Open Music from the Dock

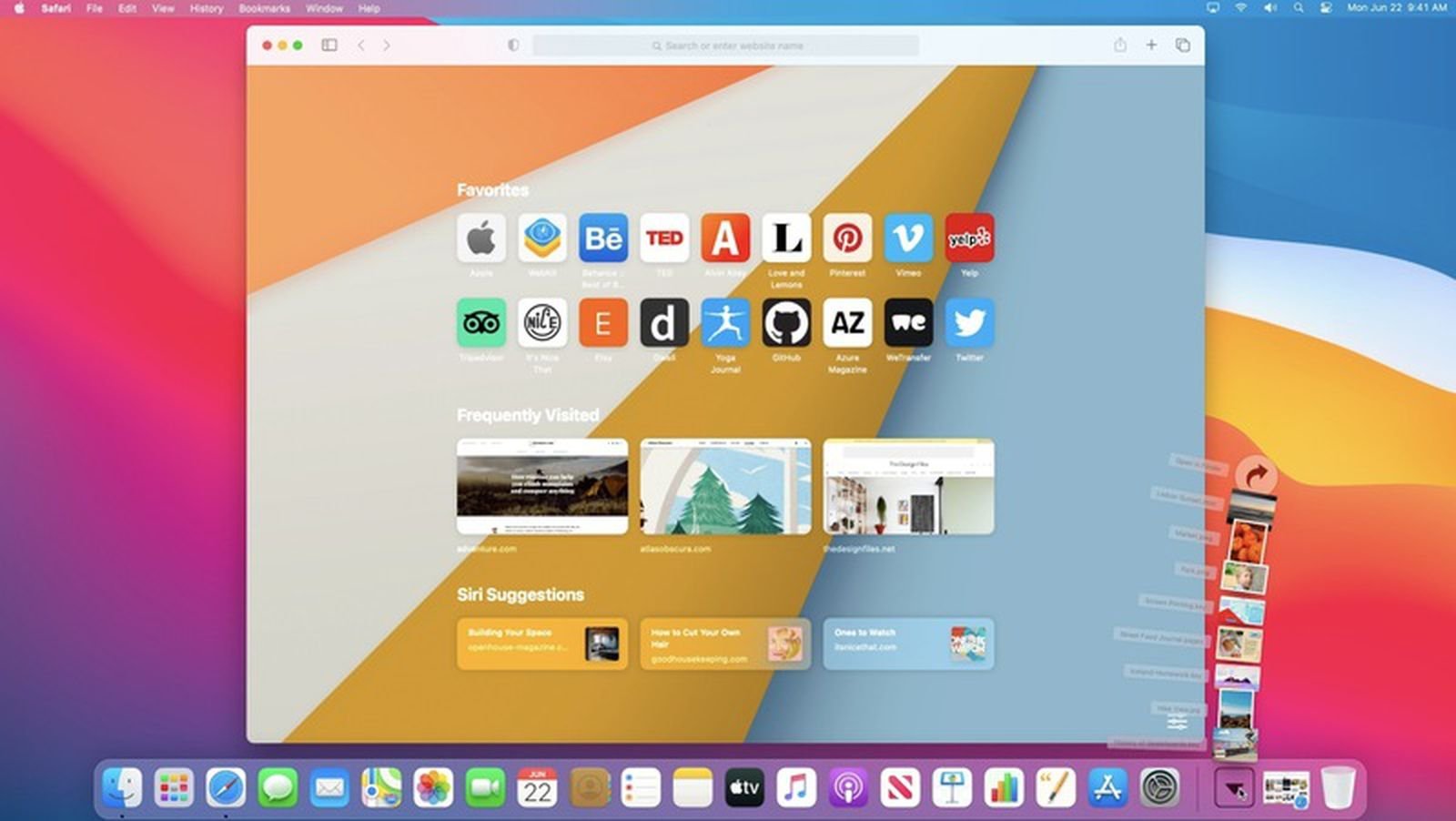point(796,787)
